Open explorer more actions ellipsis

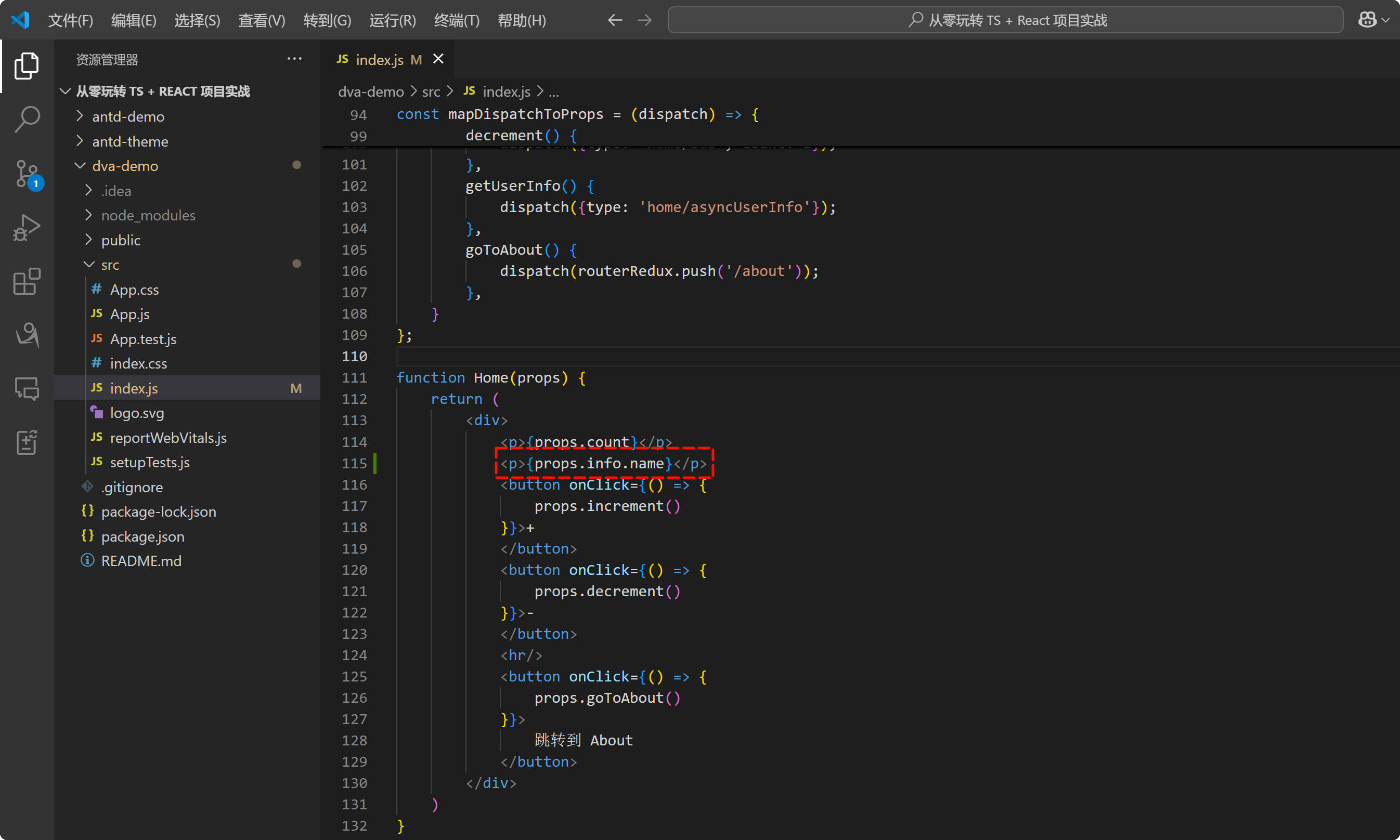pyautogui.click(x=294, y=59)
